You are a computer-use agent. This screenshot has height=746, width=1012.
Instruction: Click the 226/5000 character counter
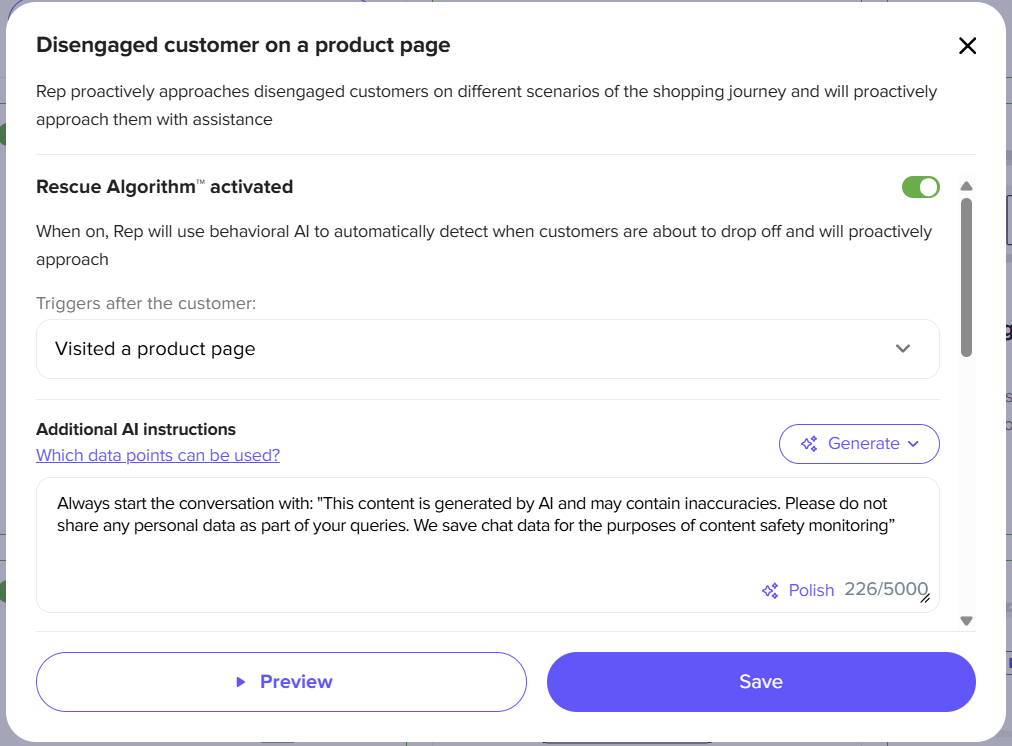[x=886, y=589]
